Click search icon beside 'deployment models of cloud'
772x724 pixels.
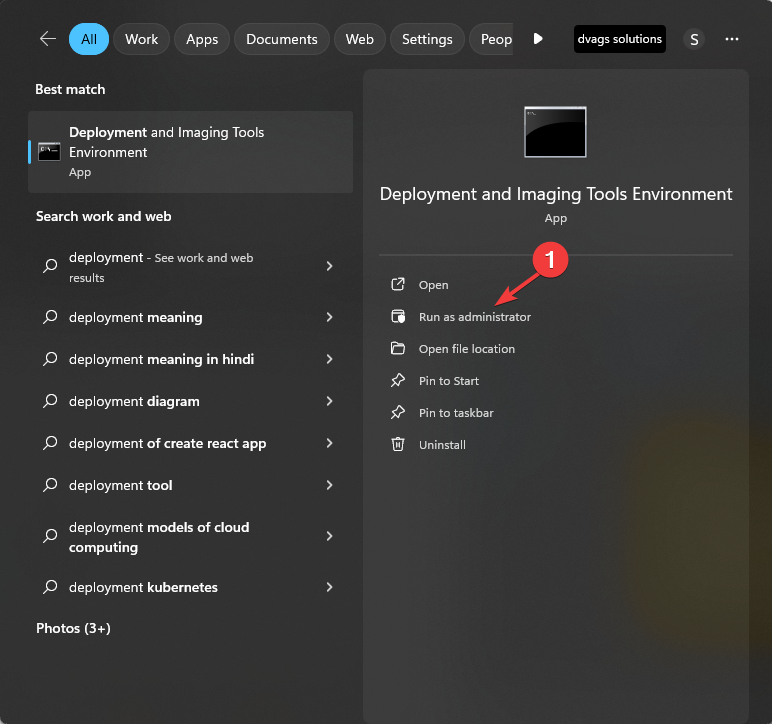pos(50,535)
